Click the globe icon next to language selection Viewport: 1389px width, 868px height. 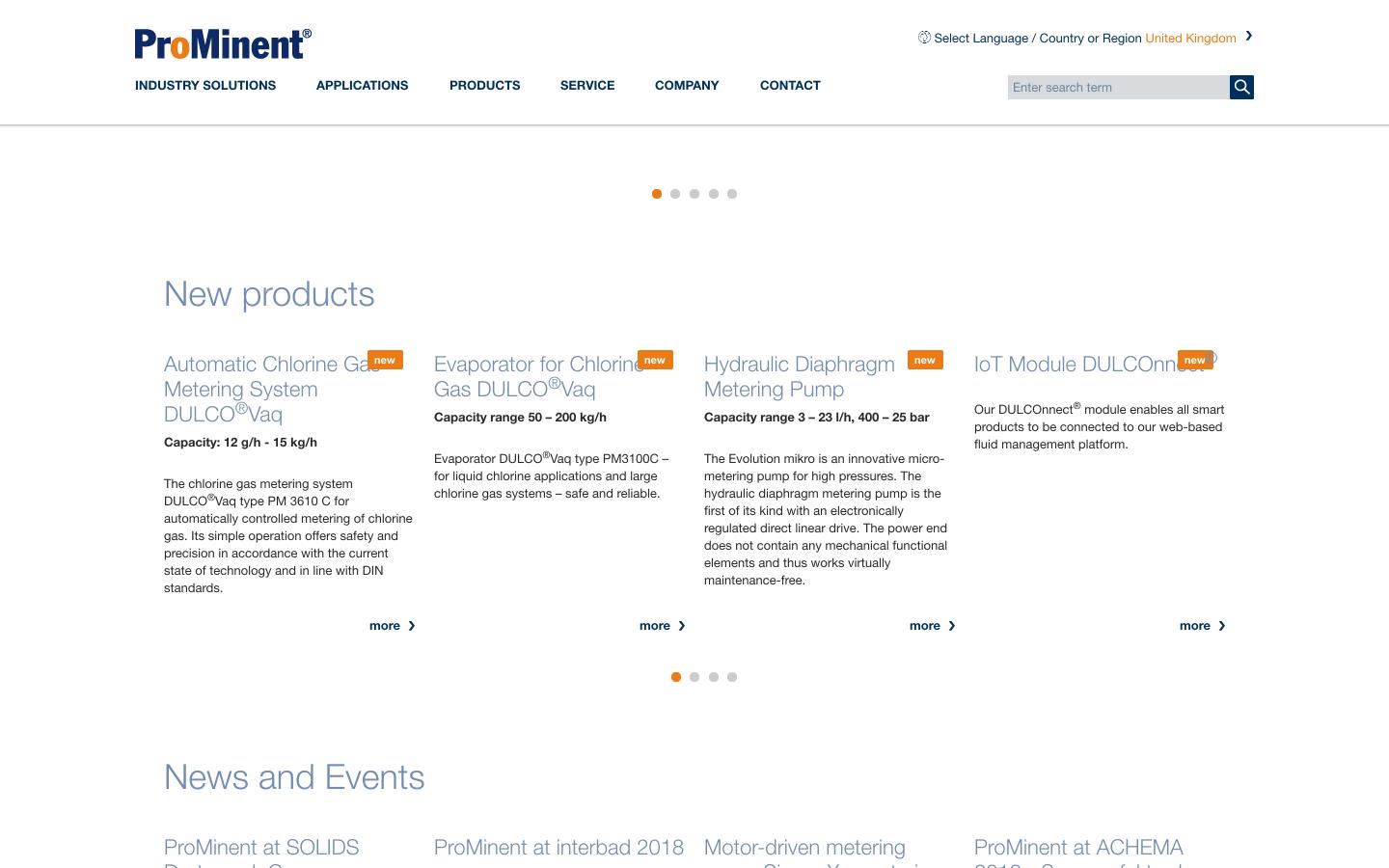click(x=924, y=38)
